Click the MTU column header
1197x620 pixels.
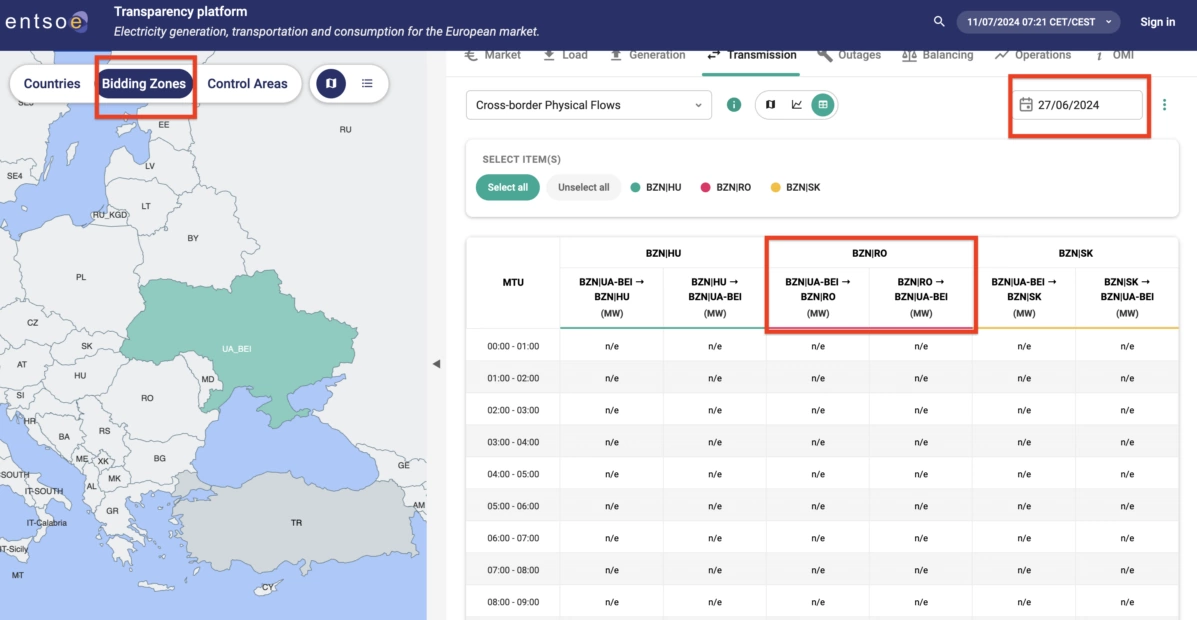pyautogui.click(x=513, y=283)
